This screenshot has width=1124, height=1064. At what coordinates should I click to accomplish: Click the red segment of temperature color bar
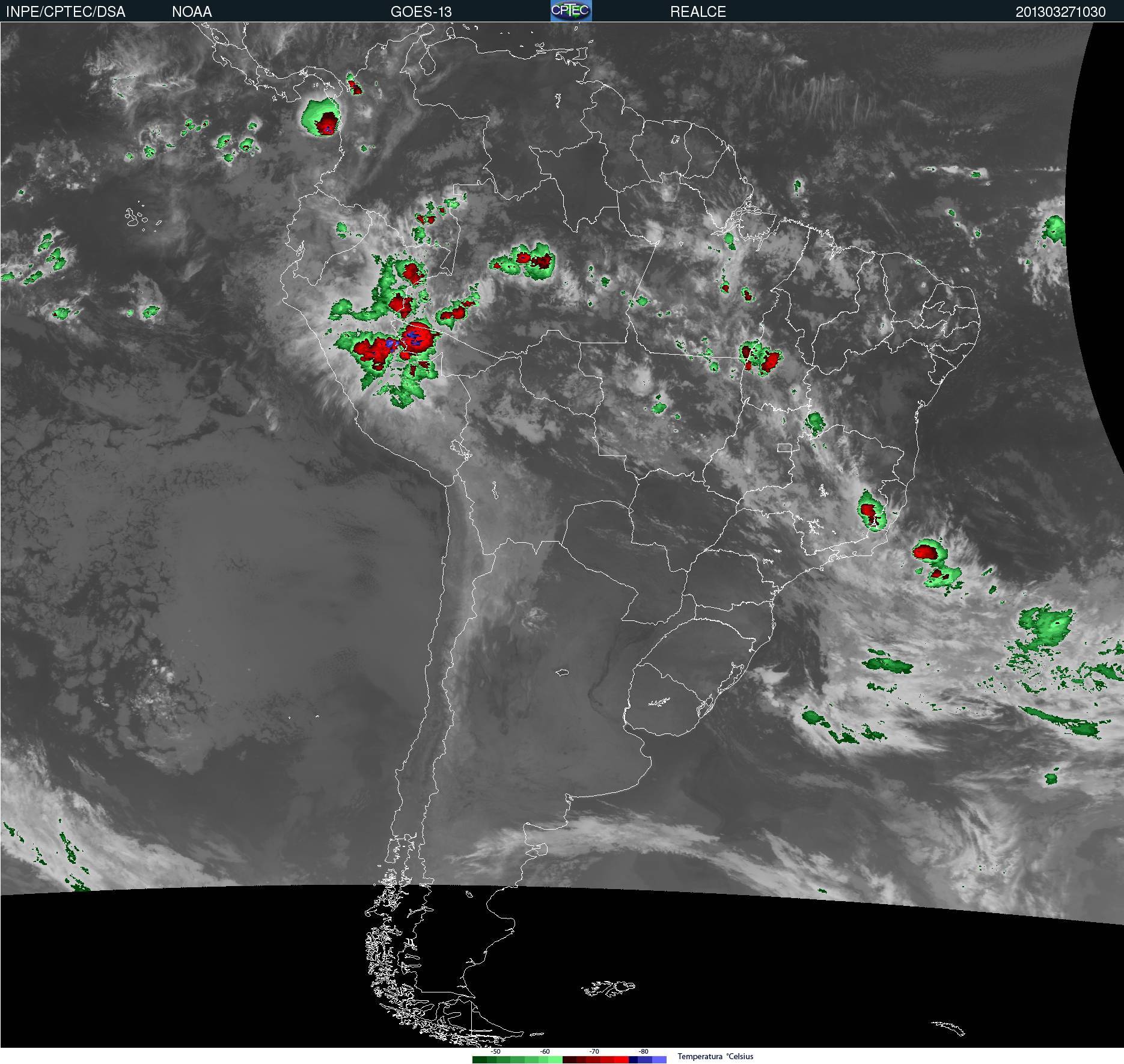tap(596, 1059)
